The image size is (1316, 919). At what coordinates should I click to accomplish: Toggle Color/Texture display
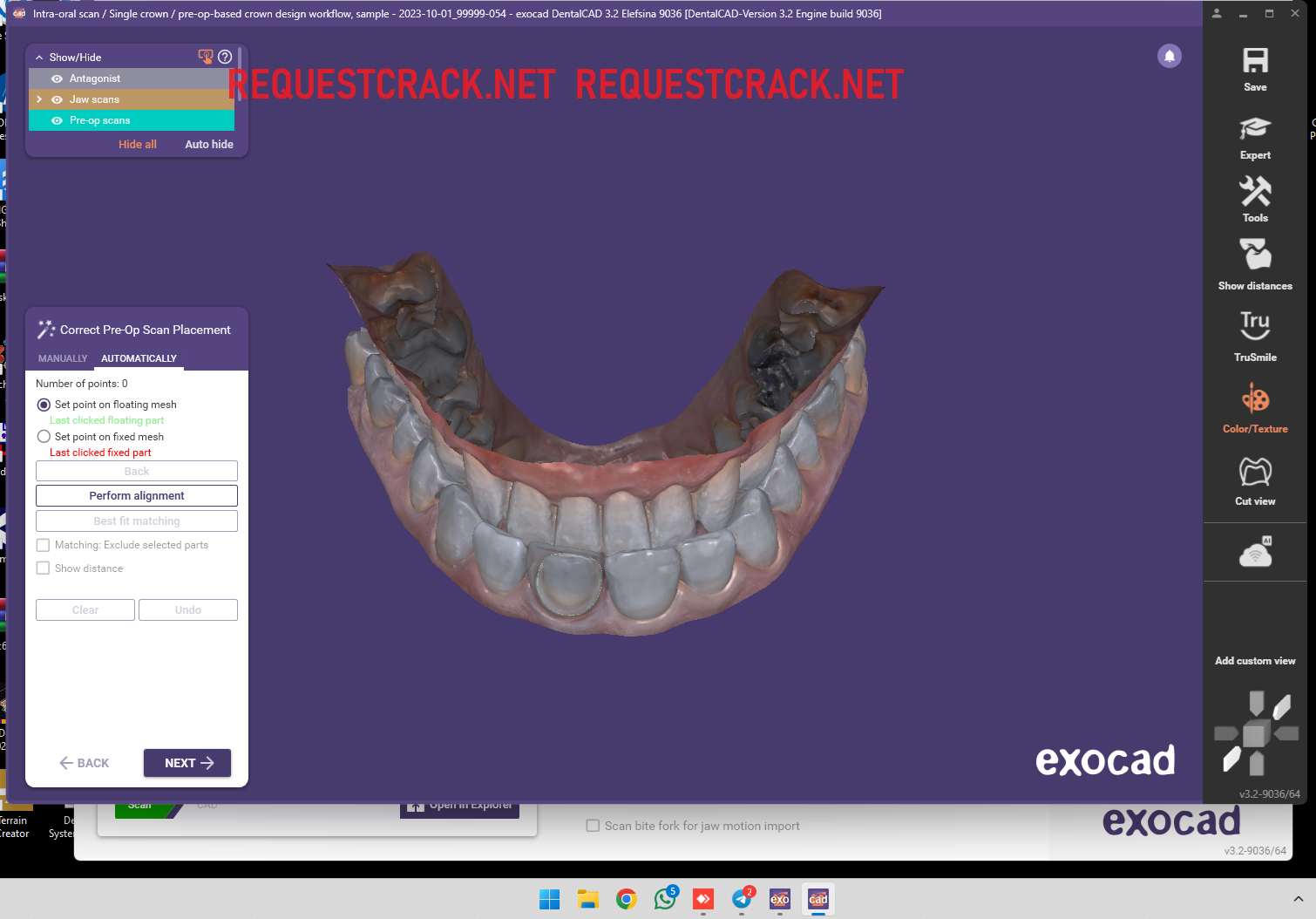tap(1255, 405)
